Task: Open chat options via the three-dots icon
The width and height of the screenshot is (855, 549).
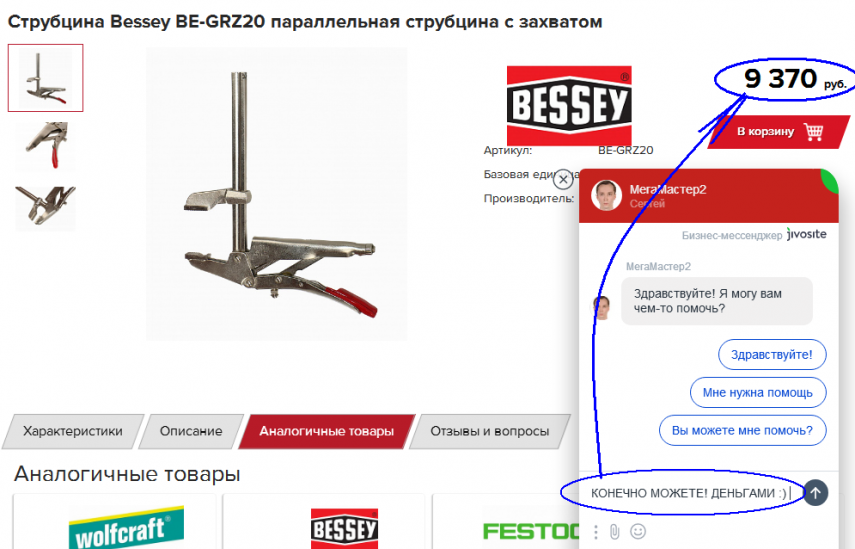Action: 596,532
